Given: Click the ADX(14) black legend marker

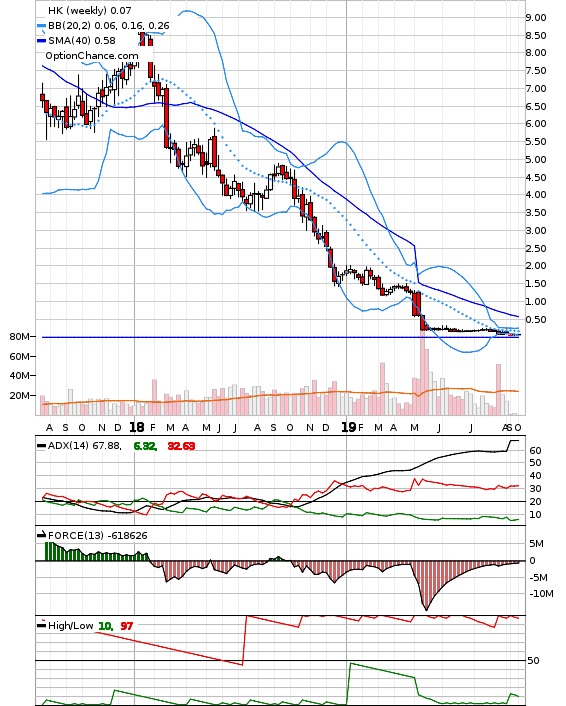Looking at the screenshot, I should (41, 446).
